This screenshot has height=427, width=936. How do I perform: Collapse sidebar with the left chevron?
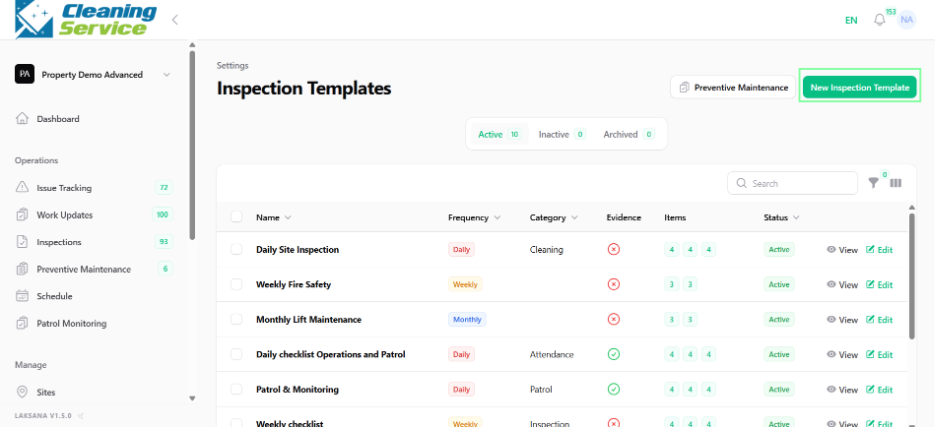coord(175,20)
